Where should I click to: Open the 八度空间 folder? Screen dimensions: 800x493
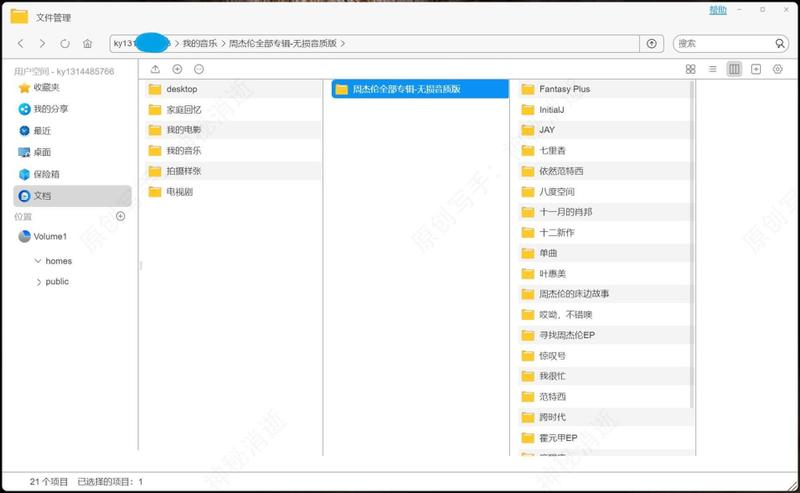tap(605, 192)
